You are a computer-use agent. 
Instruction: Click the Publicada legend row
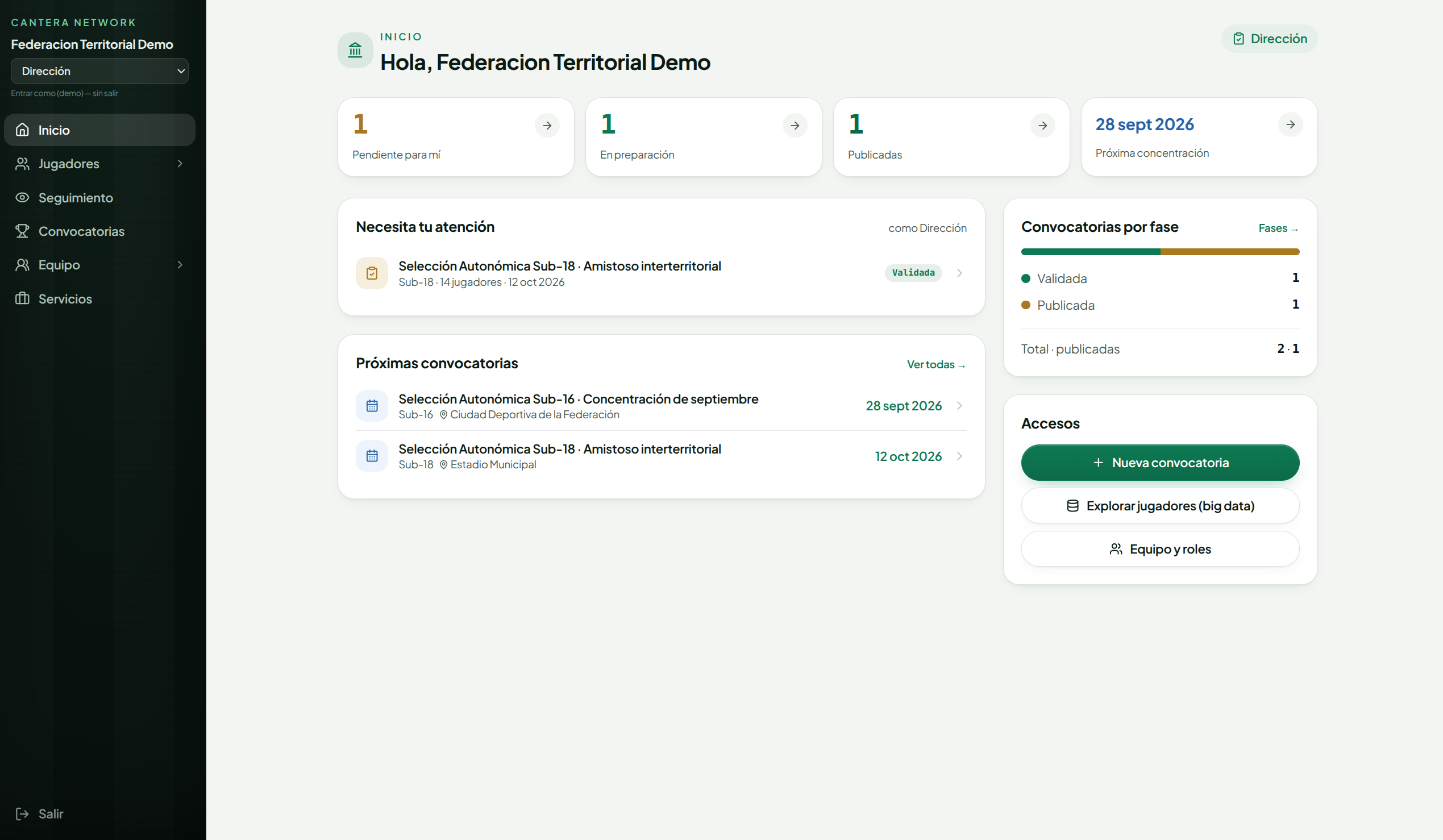pyautogui.click(x=1160, y=305)
